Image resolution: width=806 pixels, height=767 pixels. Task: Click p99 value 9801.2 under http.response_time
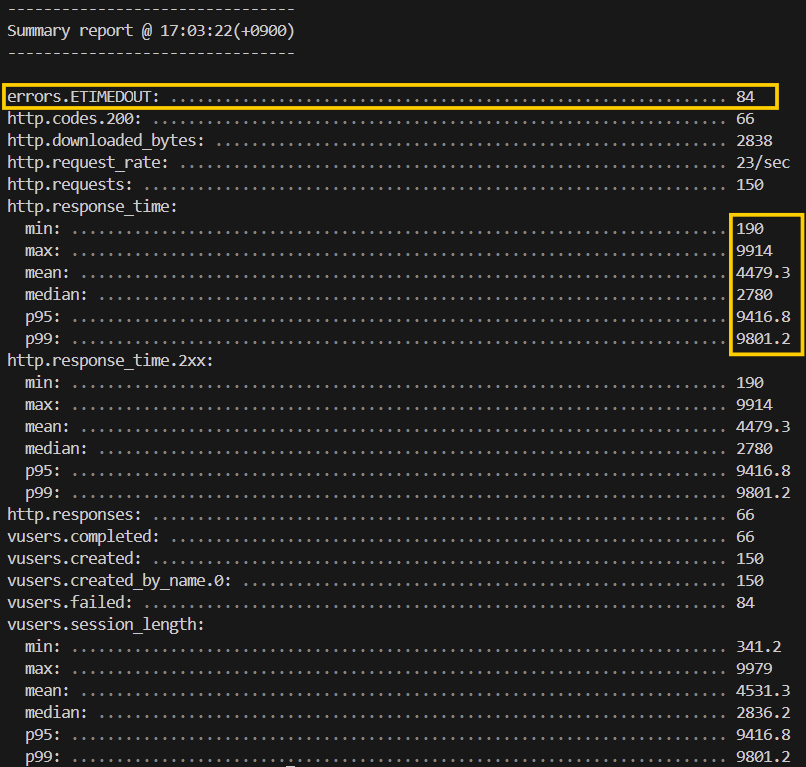[763, 339]
